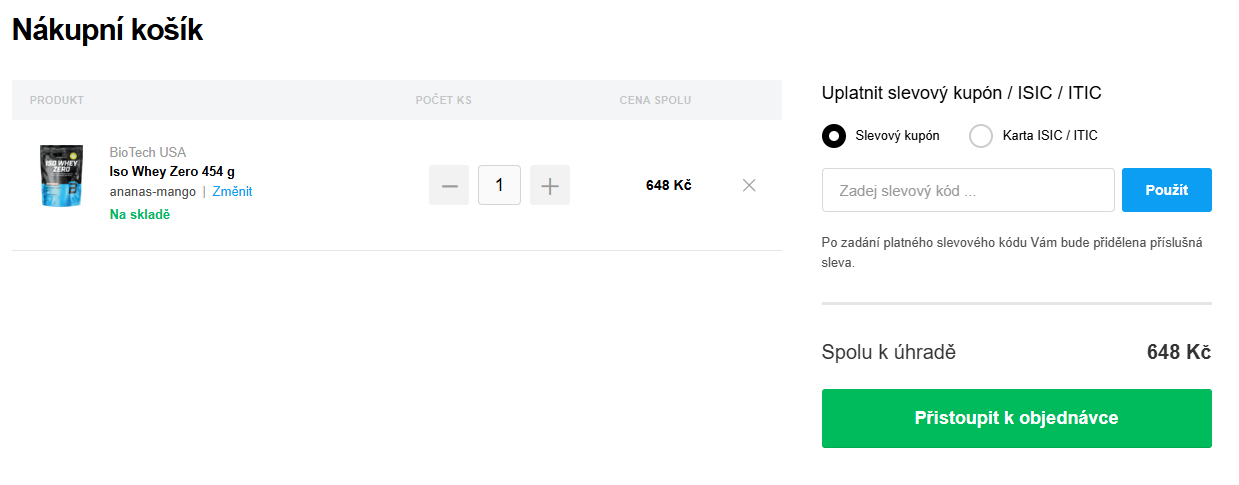Decrease quantity with the minus button
This screenshot has width=1239, height=485.
449,185
